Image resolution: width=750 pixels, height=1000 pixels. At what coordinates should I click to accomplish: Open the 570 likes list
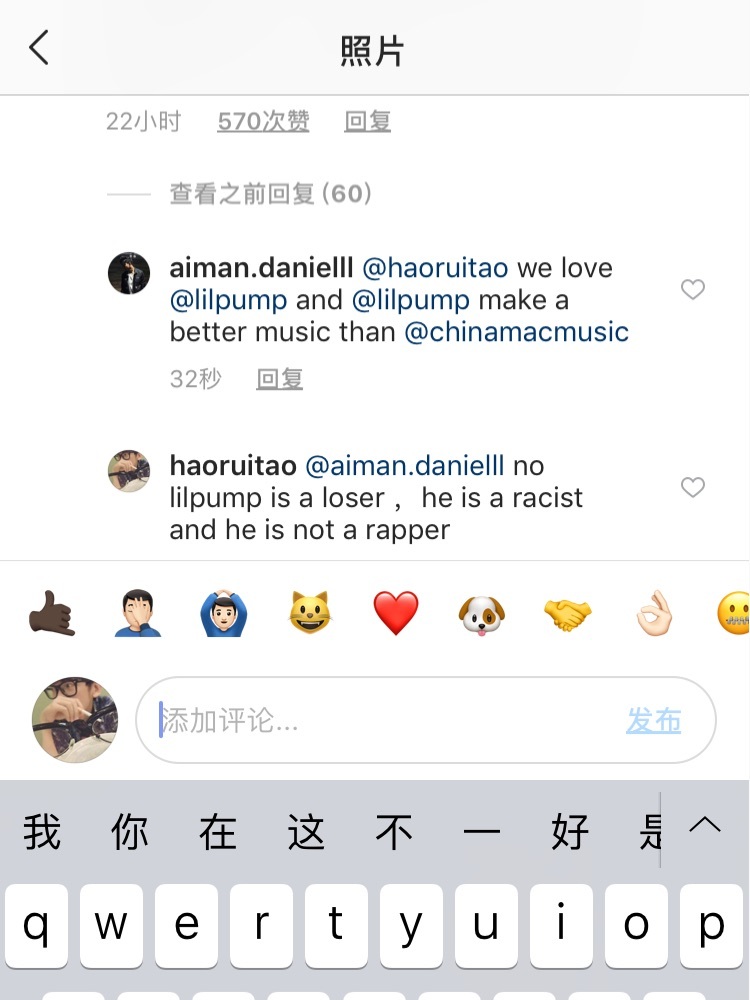point(263,121)
